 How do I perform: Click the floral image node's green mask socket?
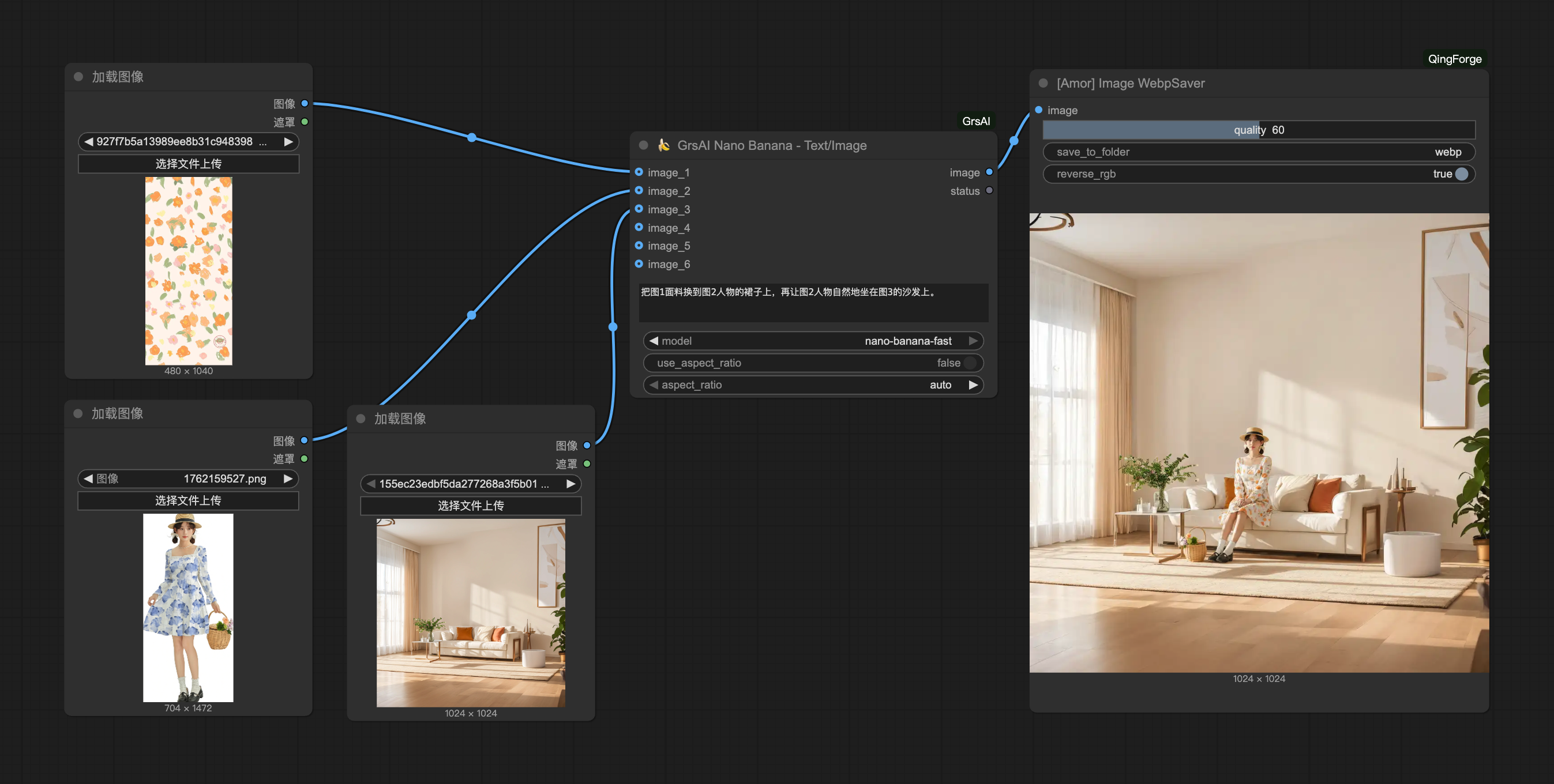305,122
